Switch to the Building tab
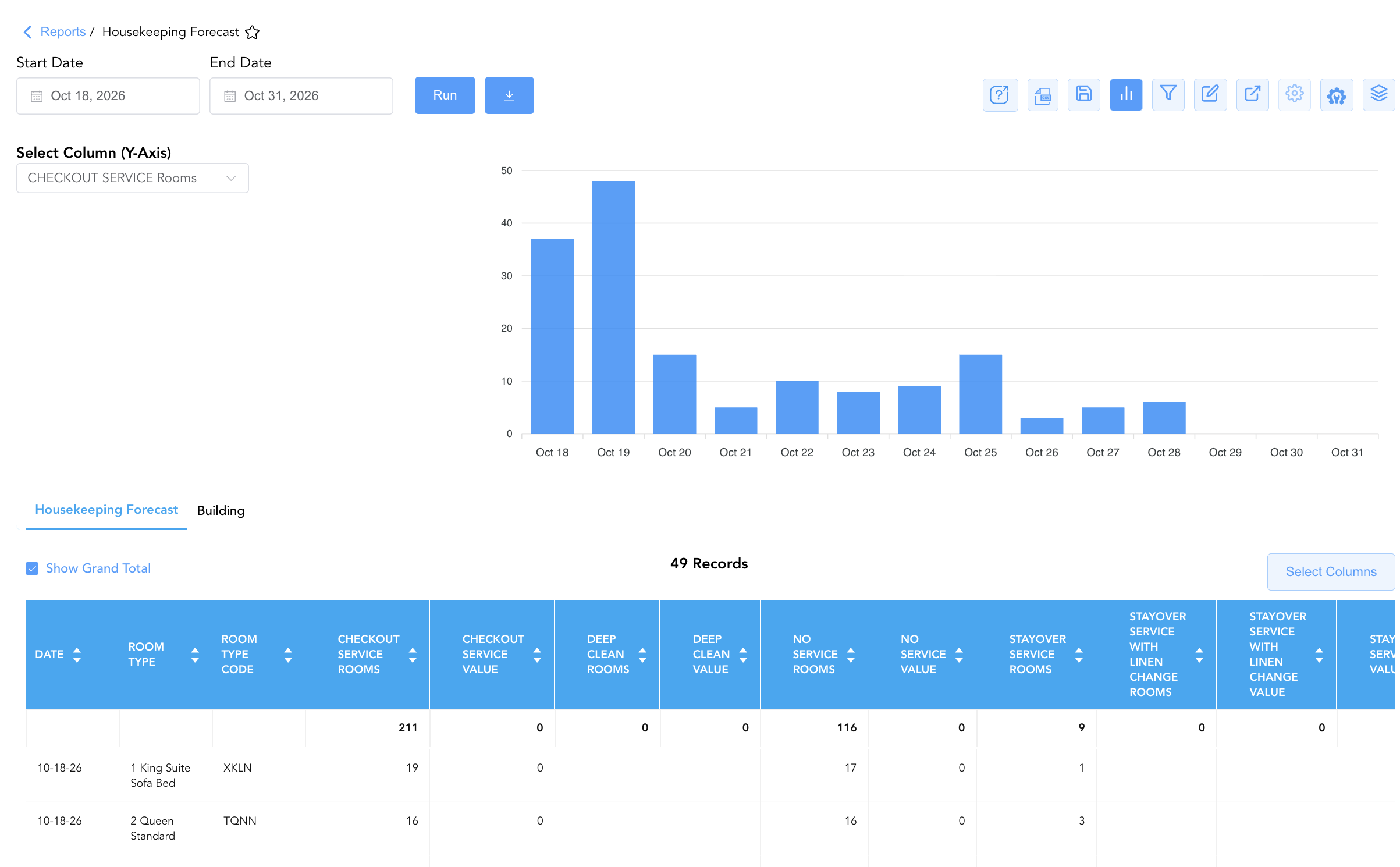The image size is (1400, 867). (x=221, y=510)
